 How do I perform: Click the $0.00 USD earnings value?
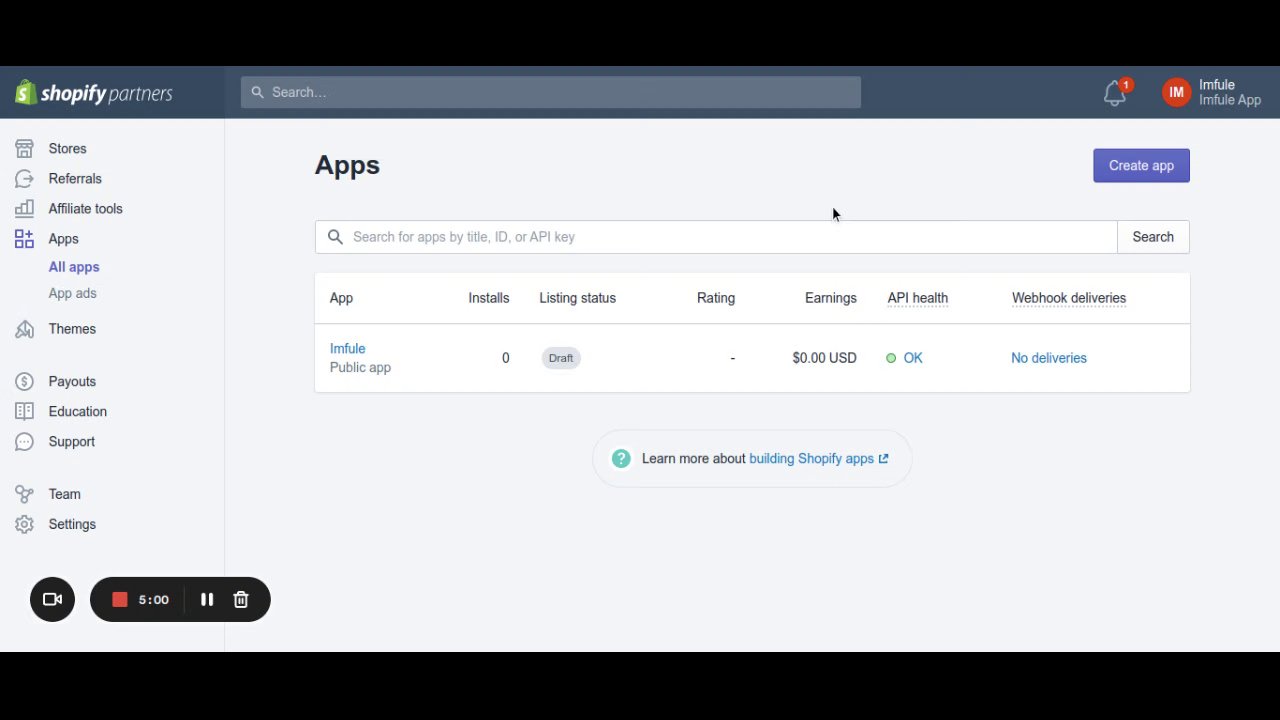[824, 358]
